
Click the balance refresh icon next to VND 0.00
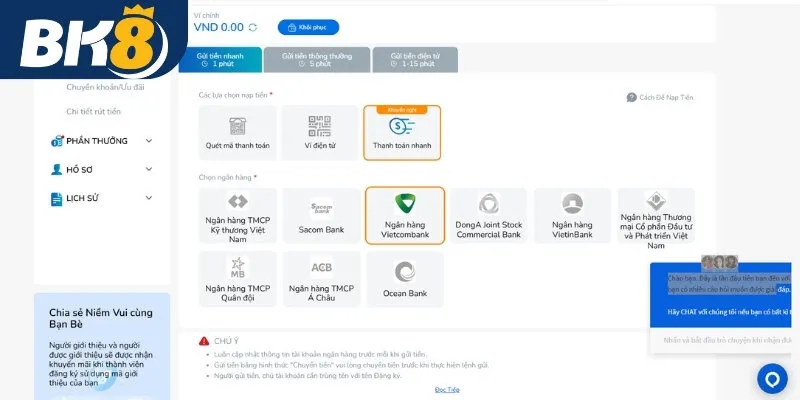tap(253, 28)
